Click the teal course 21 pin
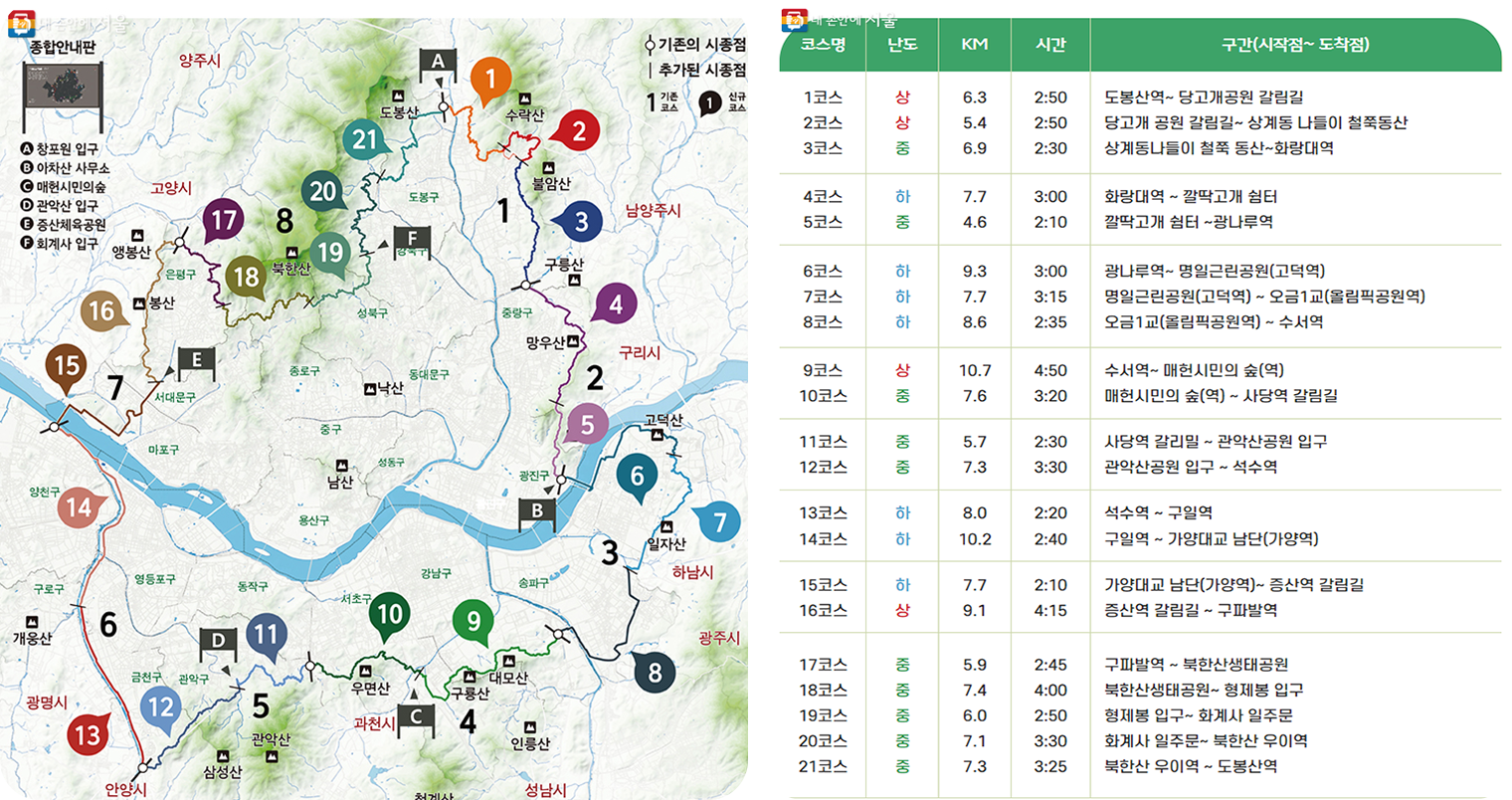The width and height of the screenshot is (1512, 800). tap(366, 140)
